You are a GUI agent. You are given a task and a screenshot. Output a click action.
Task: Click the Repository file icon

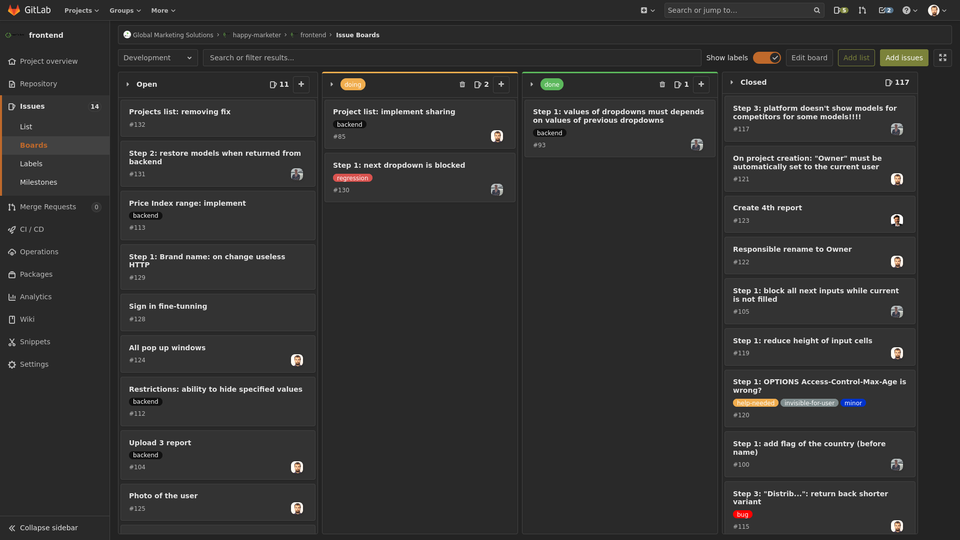[12, 84]
